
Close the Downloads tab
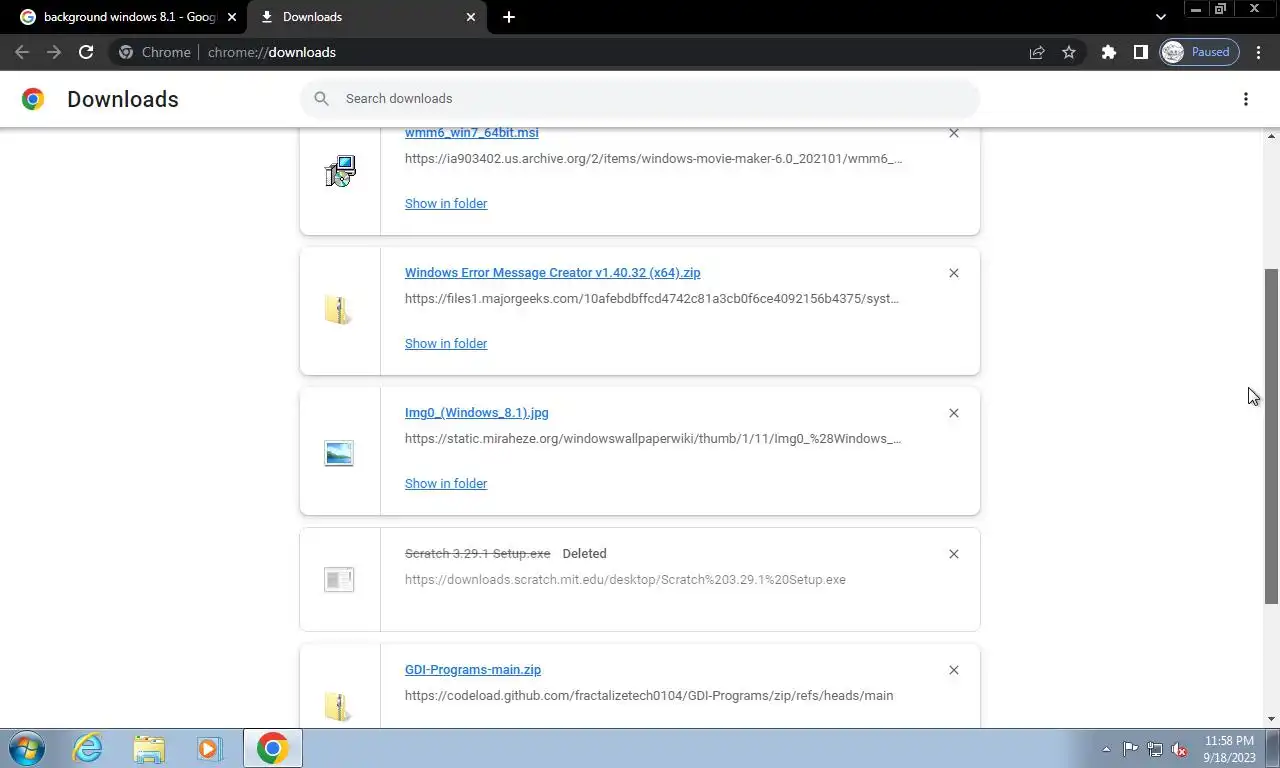tap(471, 17)
